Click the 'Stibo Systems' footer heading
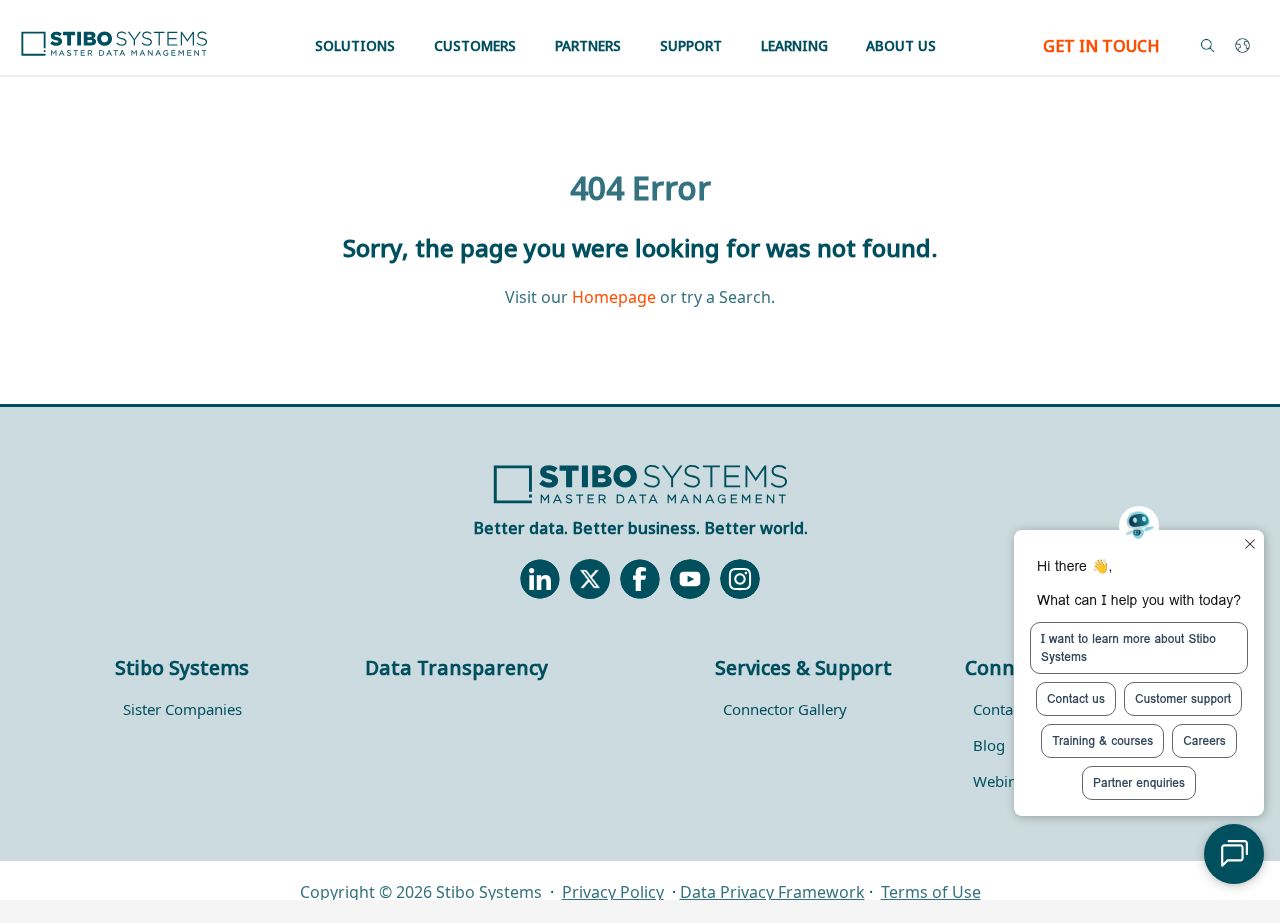This screenshot has height=923, width=1280. coord(182,668)
